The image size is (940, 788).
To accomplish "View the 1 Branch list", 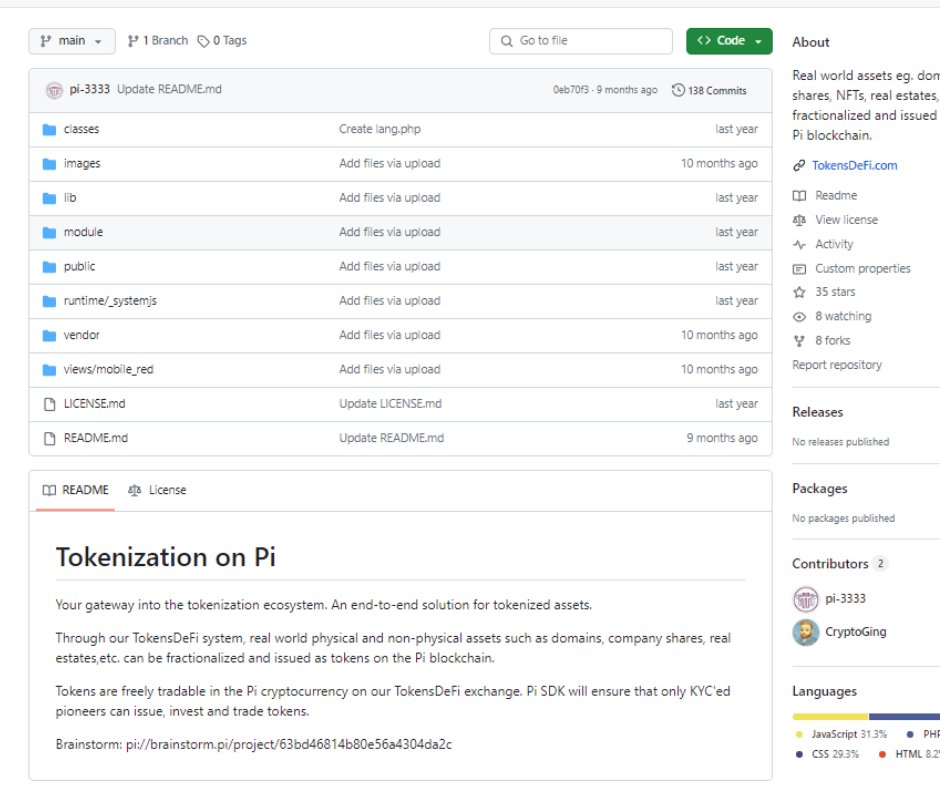I will point(158,41).
